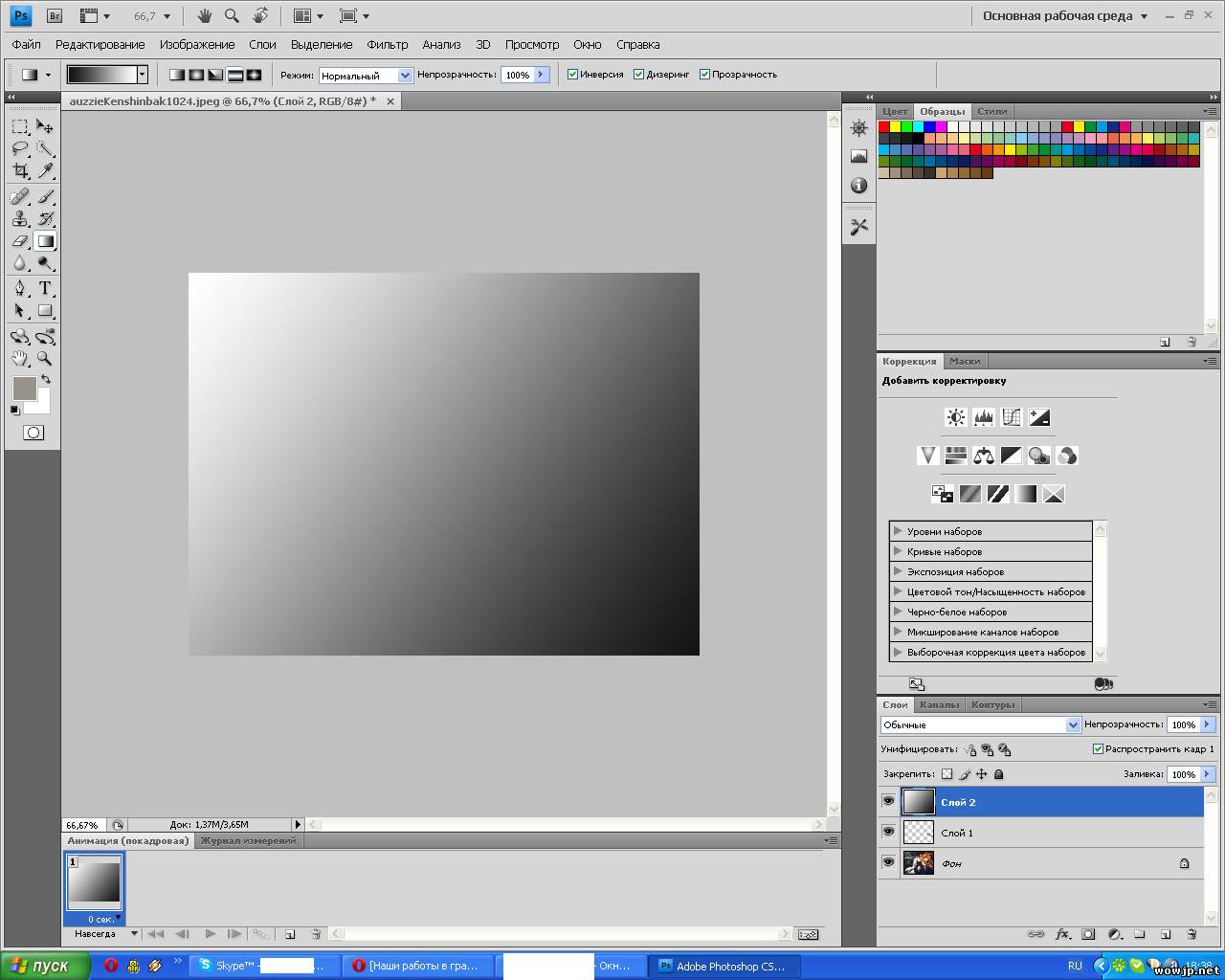
Task: Select the Pen tool
Action: [20, 288]
